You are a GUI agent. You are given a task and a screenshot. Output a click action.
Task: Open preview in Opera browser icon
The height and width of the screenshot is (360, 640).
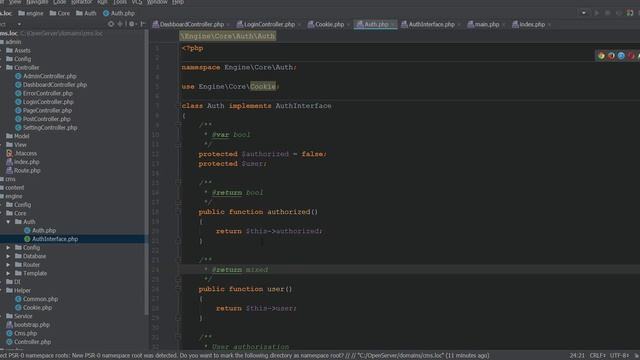(631, 56)
